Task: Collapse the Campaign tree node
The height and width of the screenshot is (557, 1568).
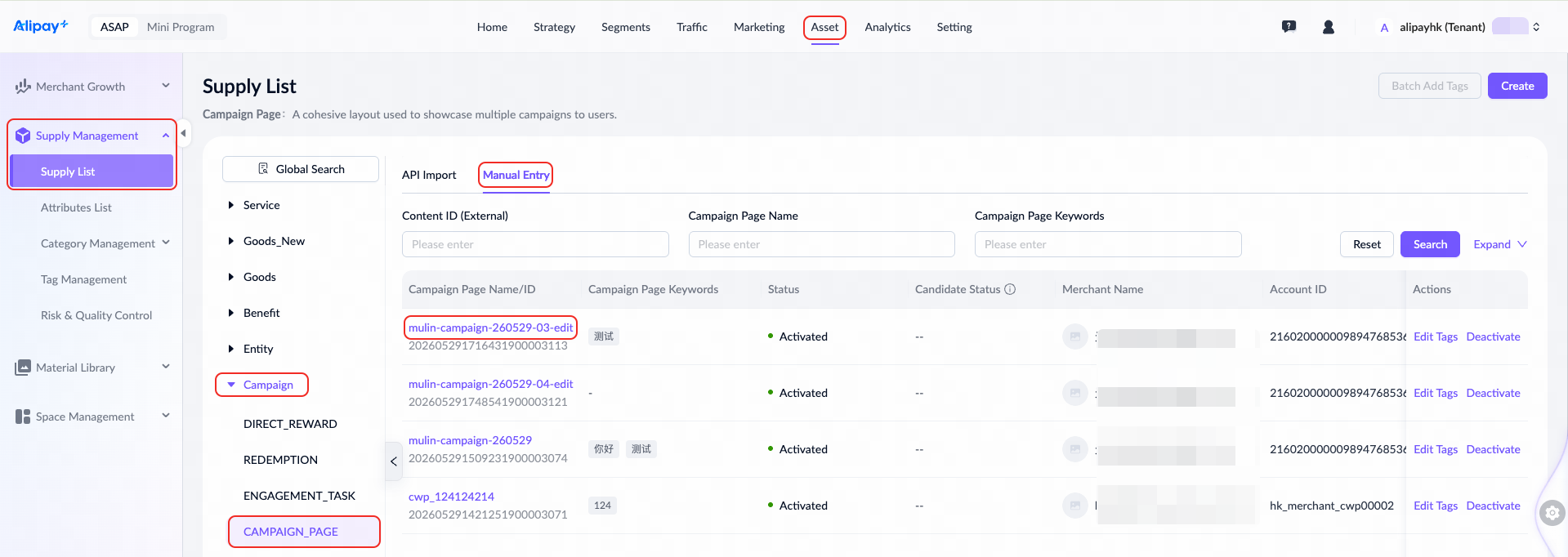Action: pos(231,385)
